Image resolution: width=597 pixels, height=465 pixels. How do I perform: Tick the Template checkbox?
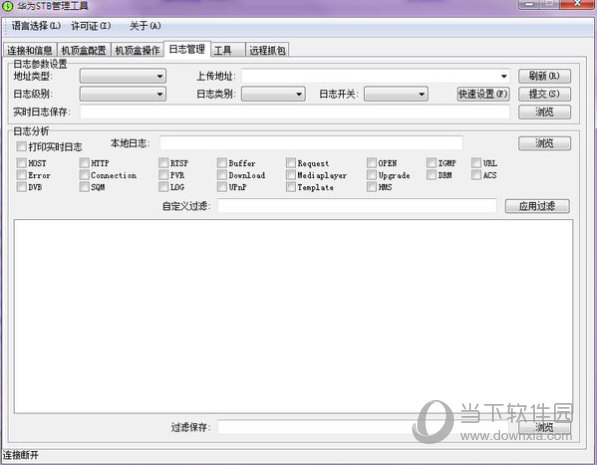point(291,187)
